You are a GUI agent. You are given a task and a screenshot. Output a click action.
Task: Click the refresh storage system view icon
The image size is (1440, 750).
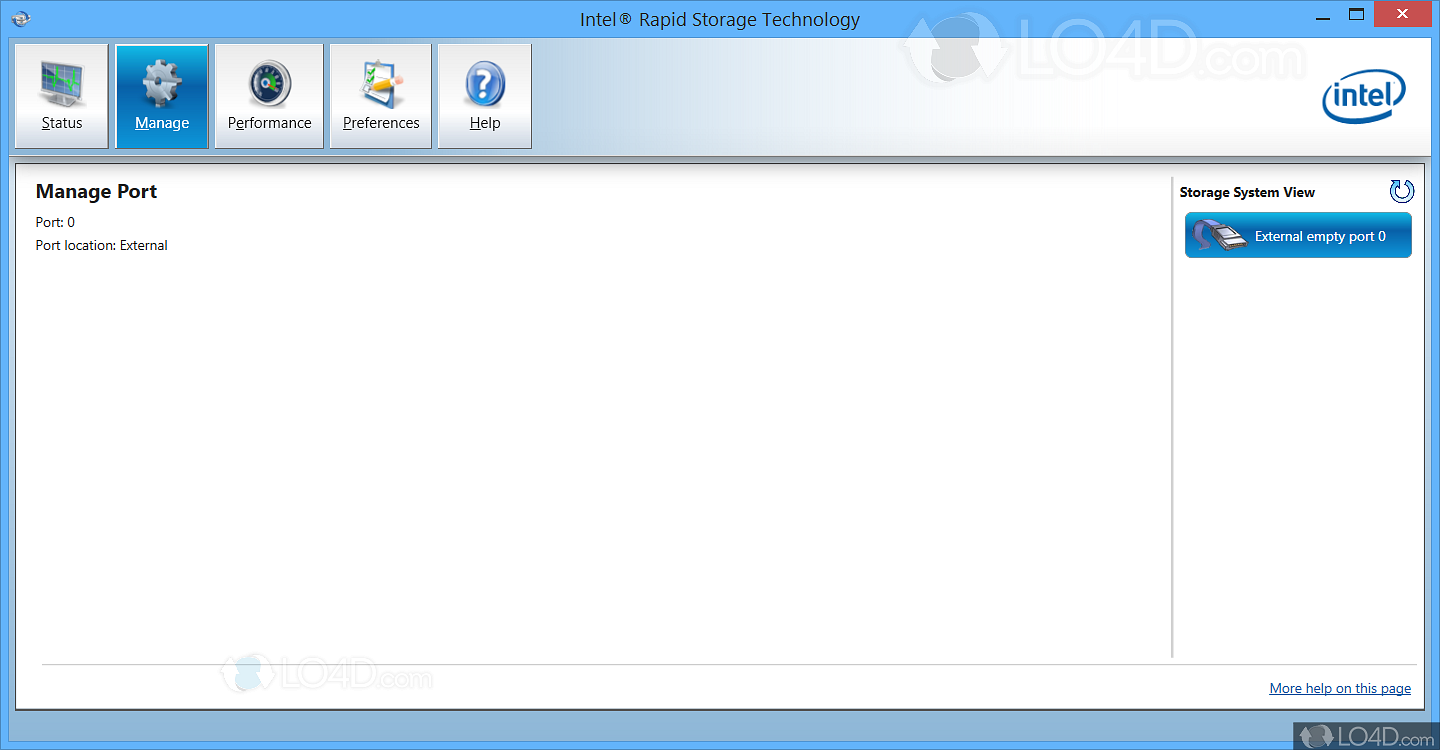[1402, 191]
